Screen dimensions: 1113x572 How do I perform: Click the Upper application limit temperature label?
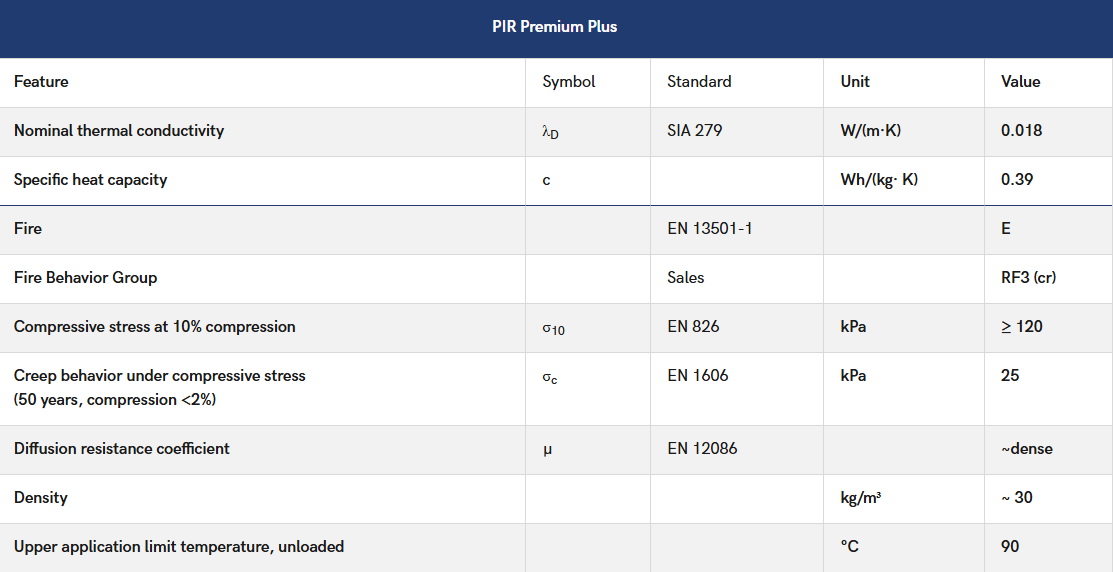point(179,546)
